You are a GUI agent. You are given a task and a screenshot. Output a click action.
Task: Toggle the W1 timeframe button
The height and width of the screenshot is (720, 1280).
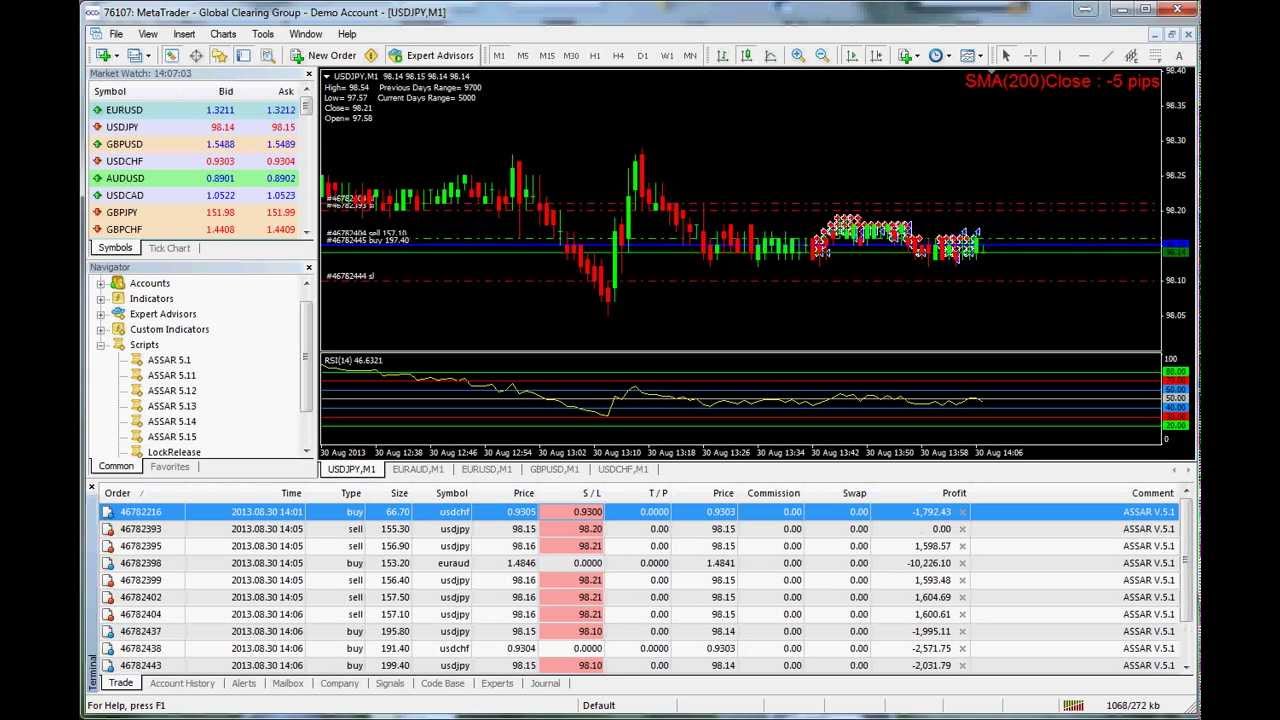(x=667, y=56)
